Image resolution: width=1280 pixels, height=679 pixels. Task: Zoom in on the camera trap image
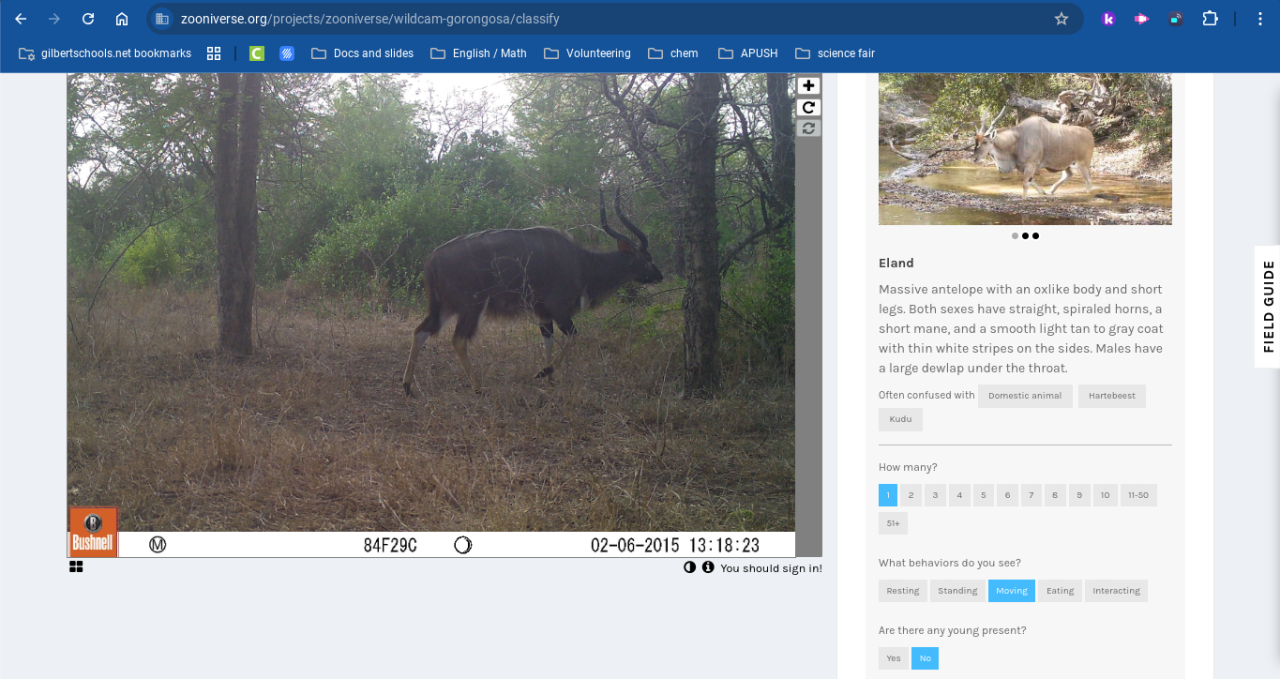[x=808, y=86]
